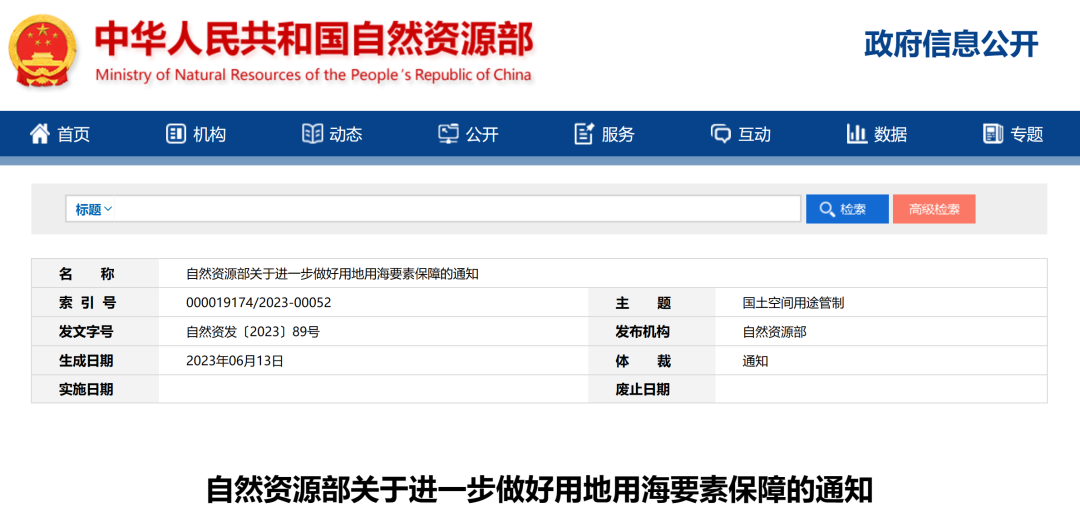1080x522 pixels.
Task: Click the open book icon for 动态
Action: (x=313, y=134)
